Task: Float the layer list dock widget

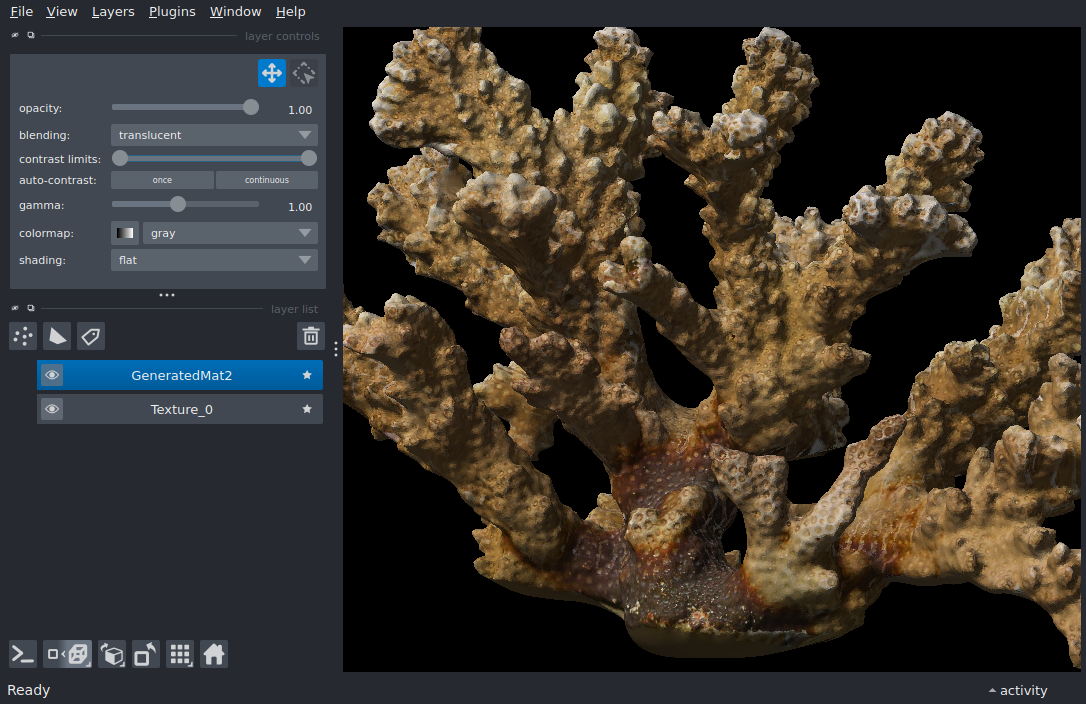Action: [30, 308]
